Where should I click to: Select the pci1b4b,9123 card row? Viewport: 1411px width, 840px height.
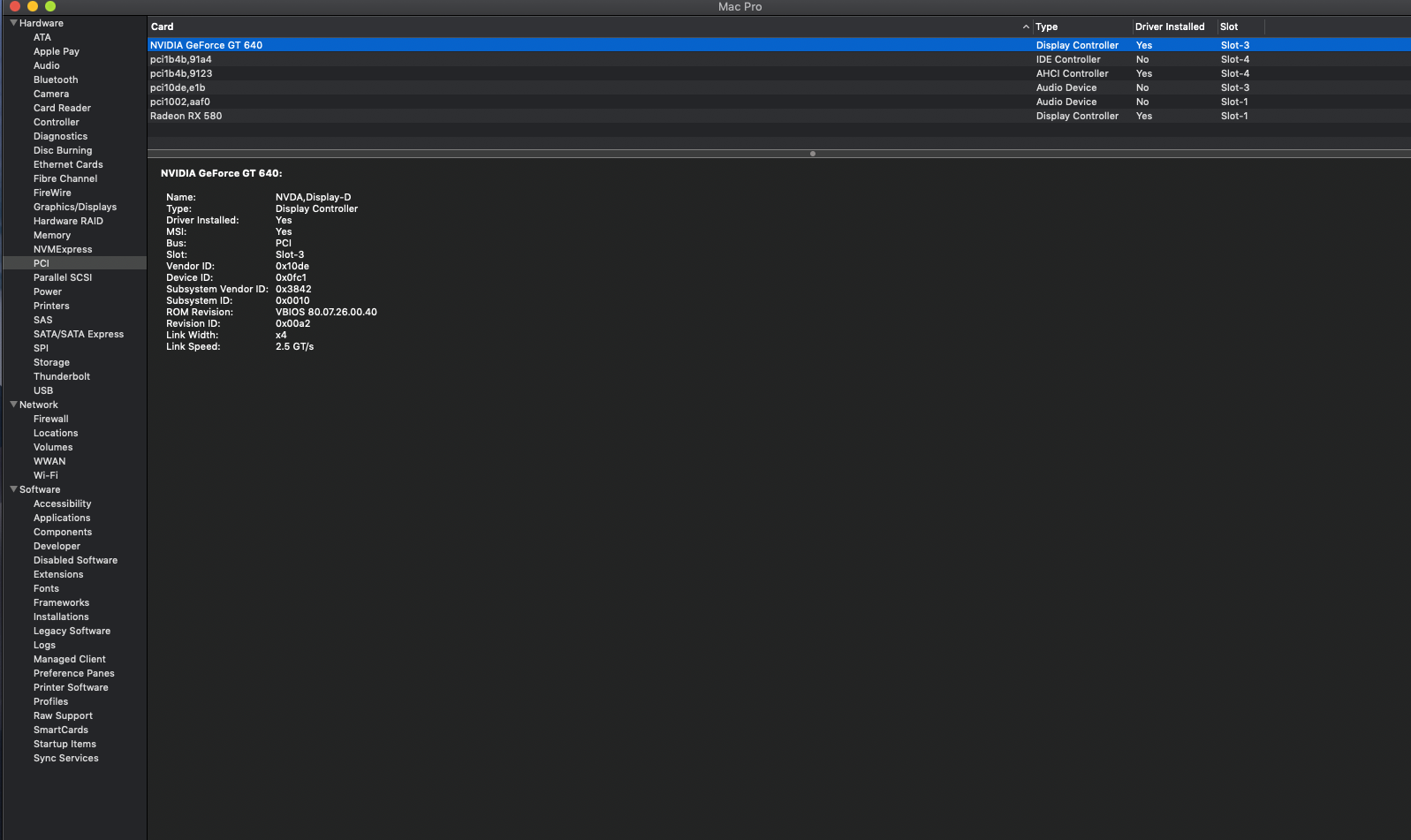coord(779,73)
